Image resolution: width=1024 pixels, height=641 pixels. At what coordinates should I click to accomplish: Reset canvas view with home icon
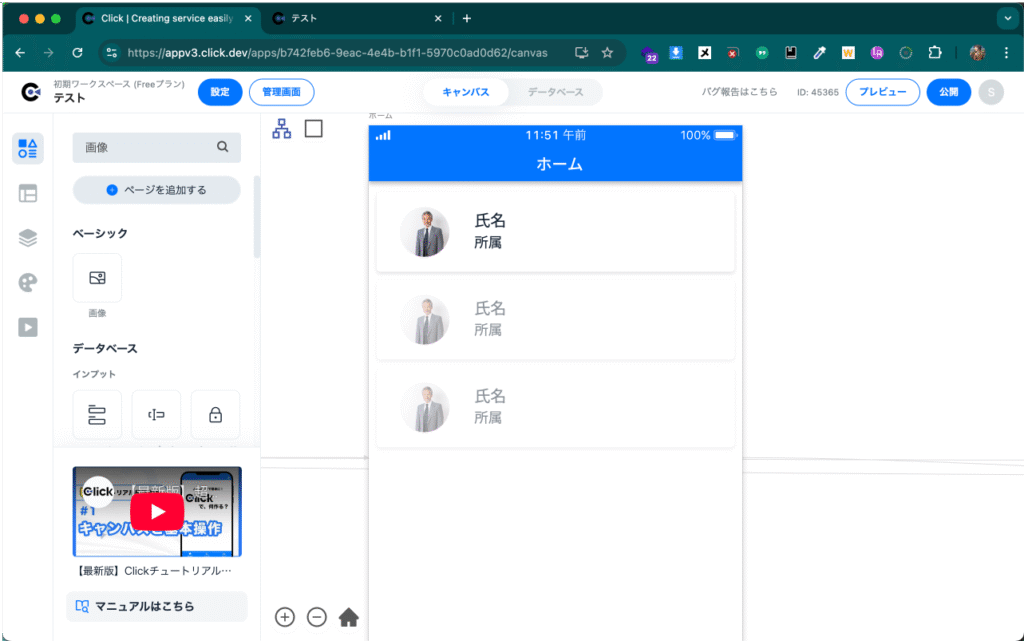[x=349, y=617]
